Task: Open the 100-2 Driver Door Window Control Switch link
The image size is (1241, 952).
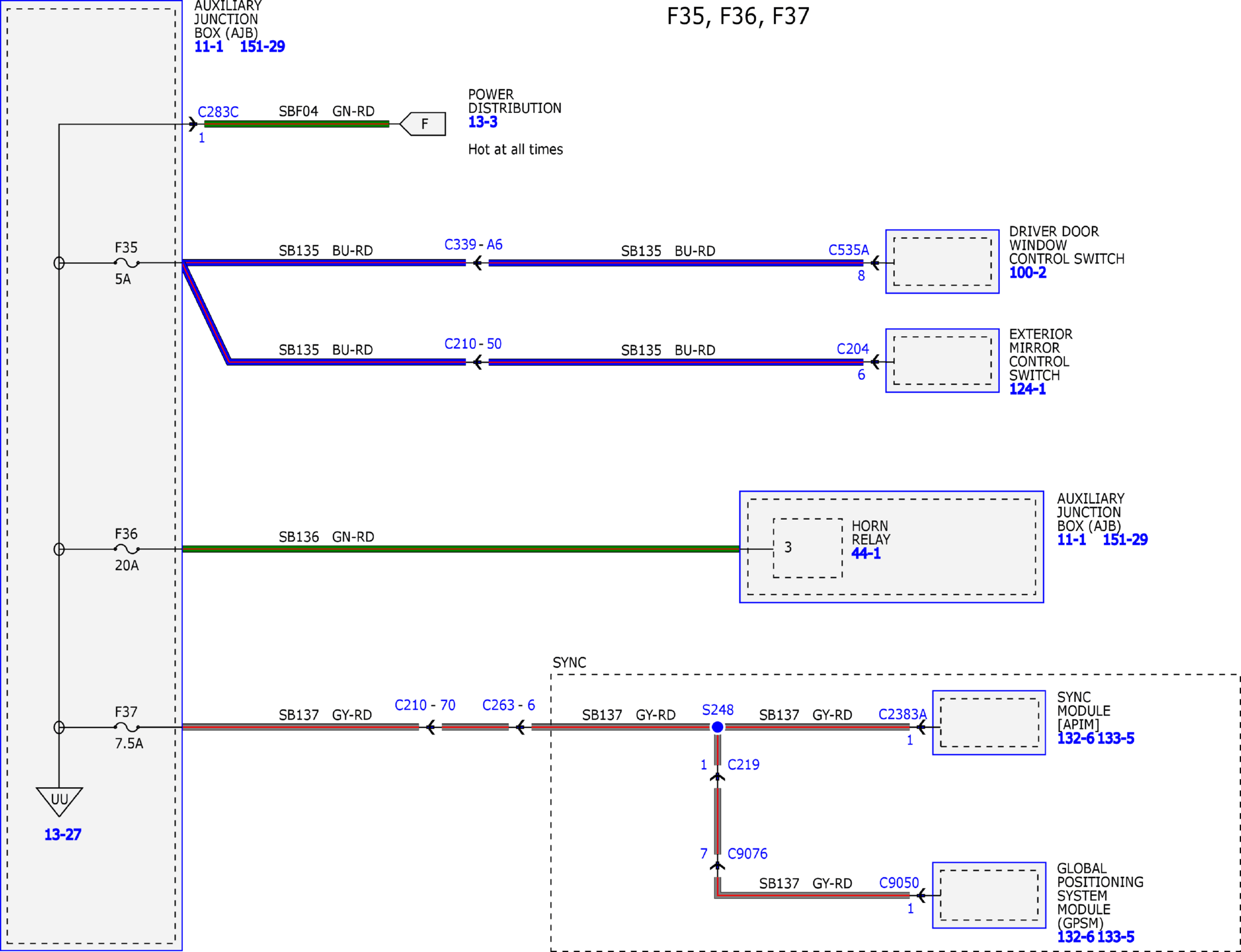Action: pos(1027,273)
